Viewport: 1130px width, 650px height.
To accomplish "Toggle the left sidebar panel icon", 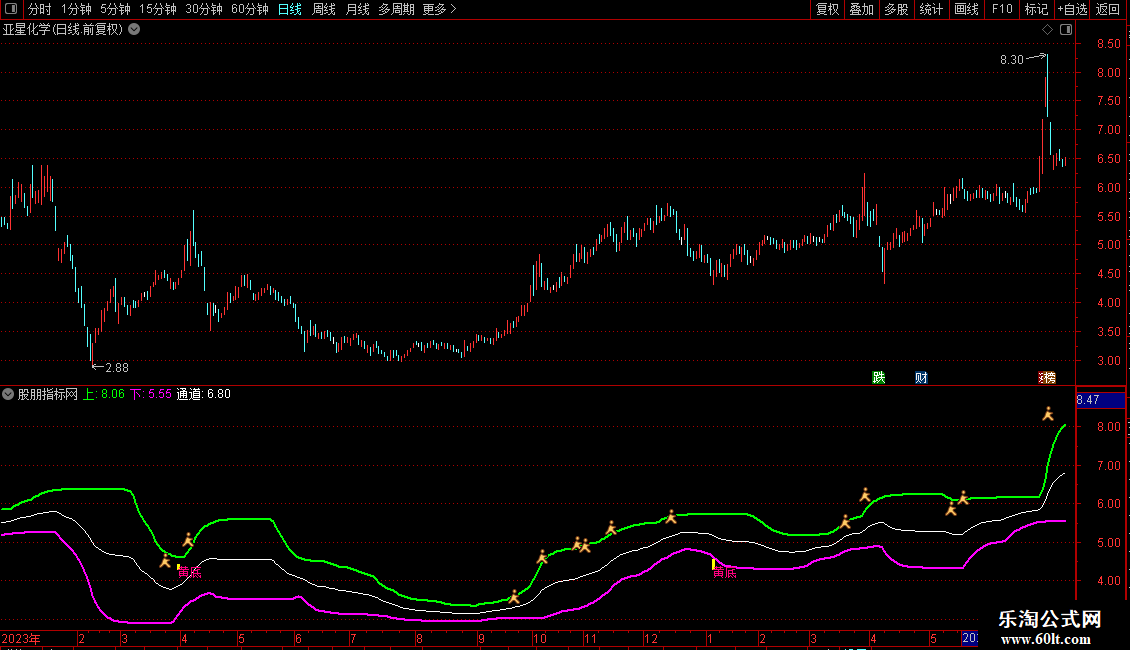I will tap(11, 9).
